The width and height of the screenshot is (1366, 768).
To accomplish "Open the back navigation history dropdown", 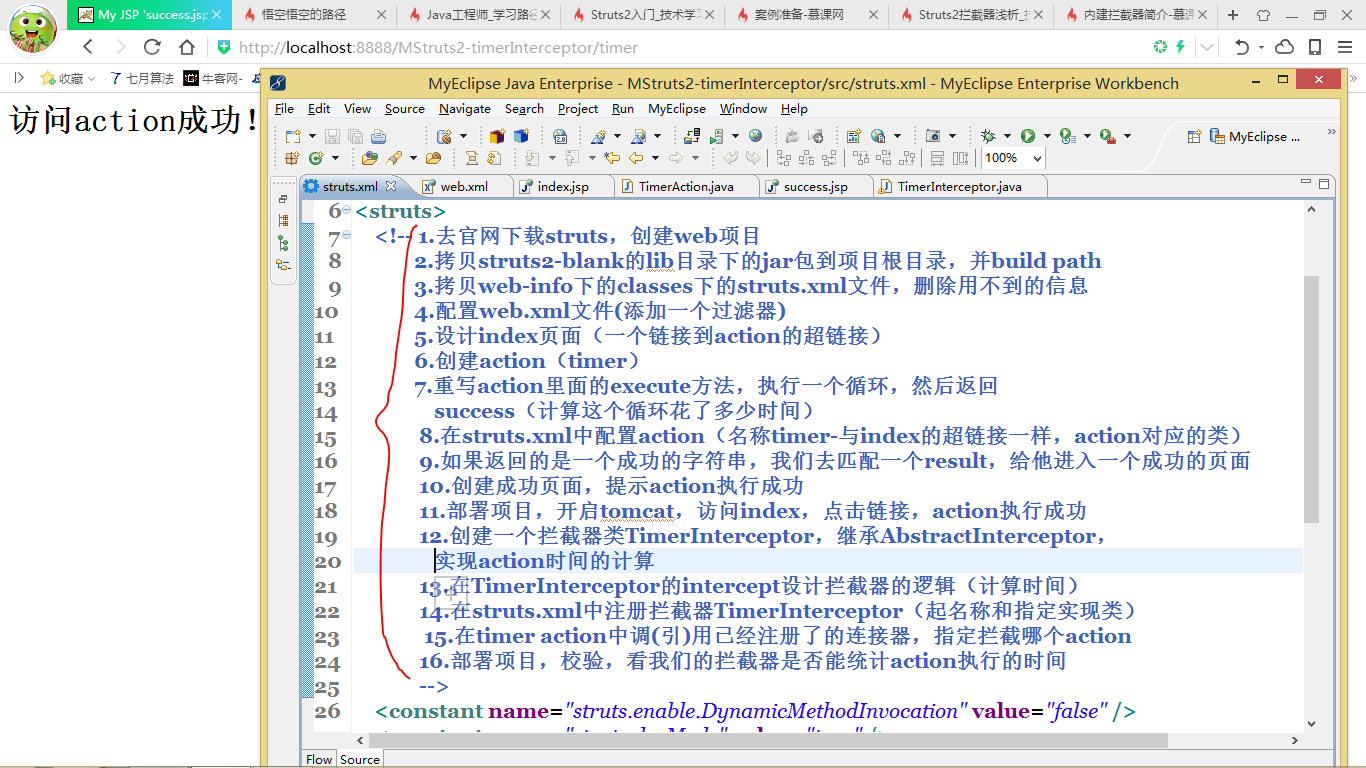I will click(655, 158).
